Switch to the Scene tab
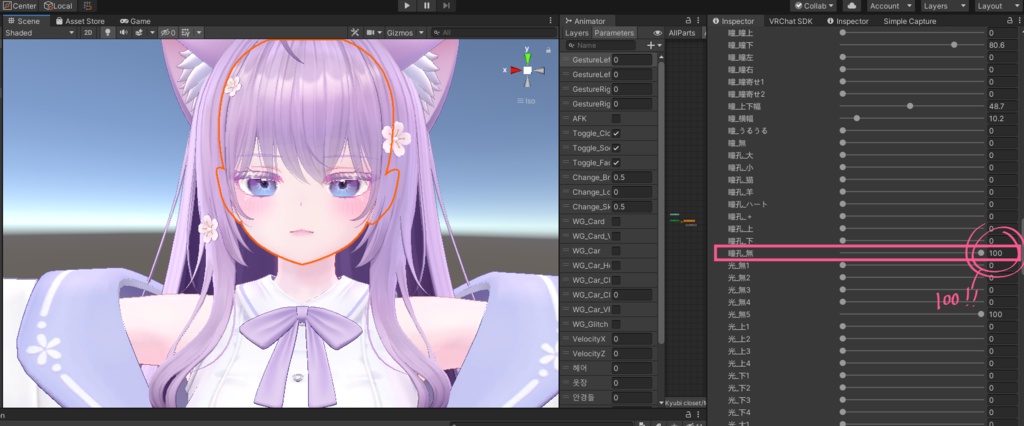 [24, 21]
